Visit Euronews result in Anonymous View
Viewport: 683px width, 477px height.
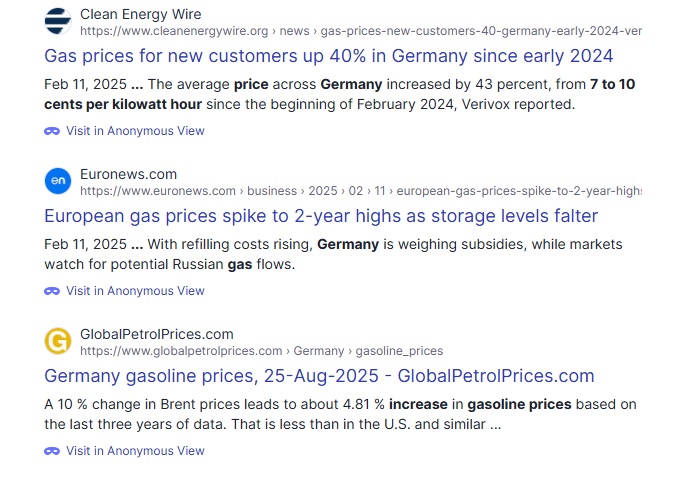point(135,291)
